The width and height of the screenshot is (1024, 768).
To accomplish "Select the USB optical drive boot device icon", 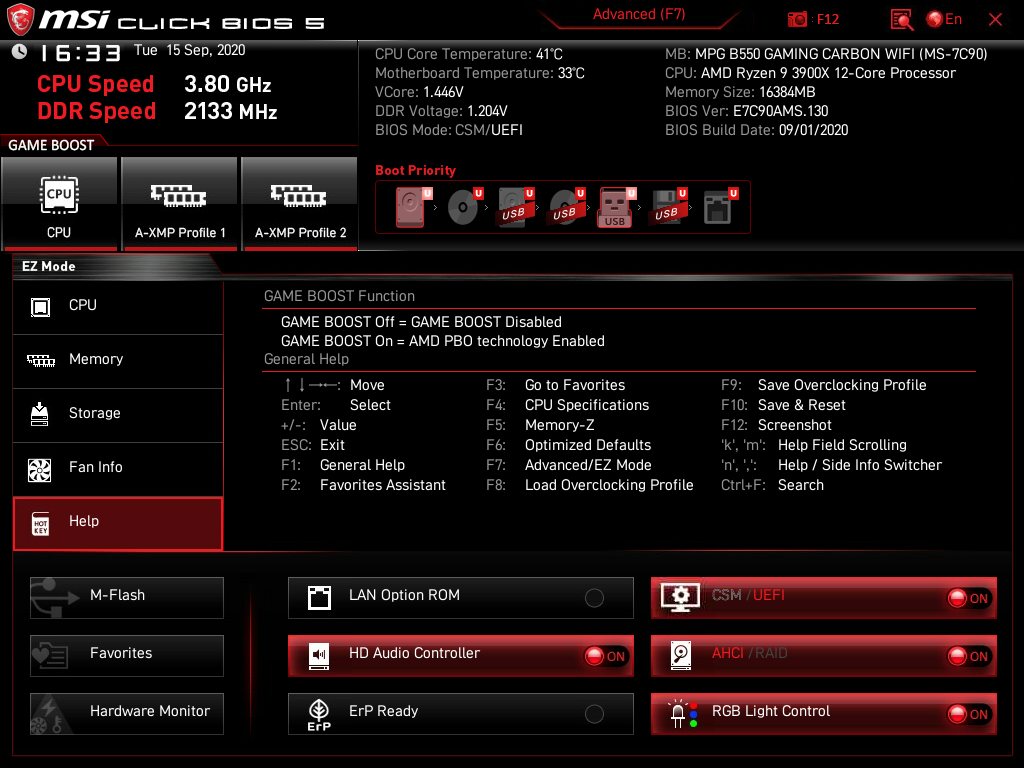I will (x=566, y=207).
